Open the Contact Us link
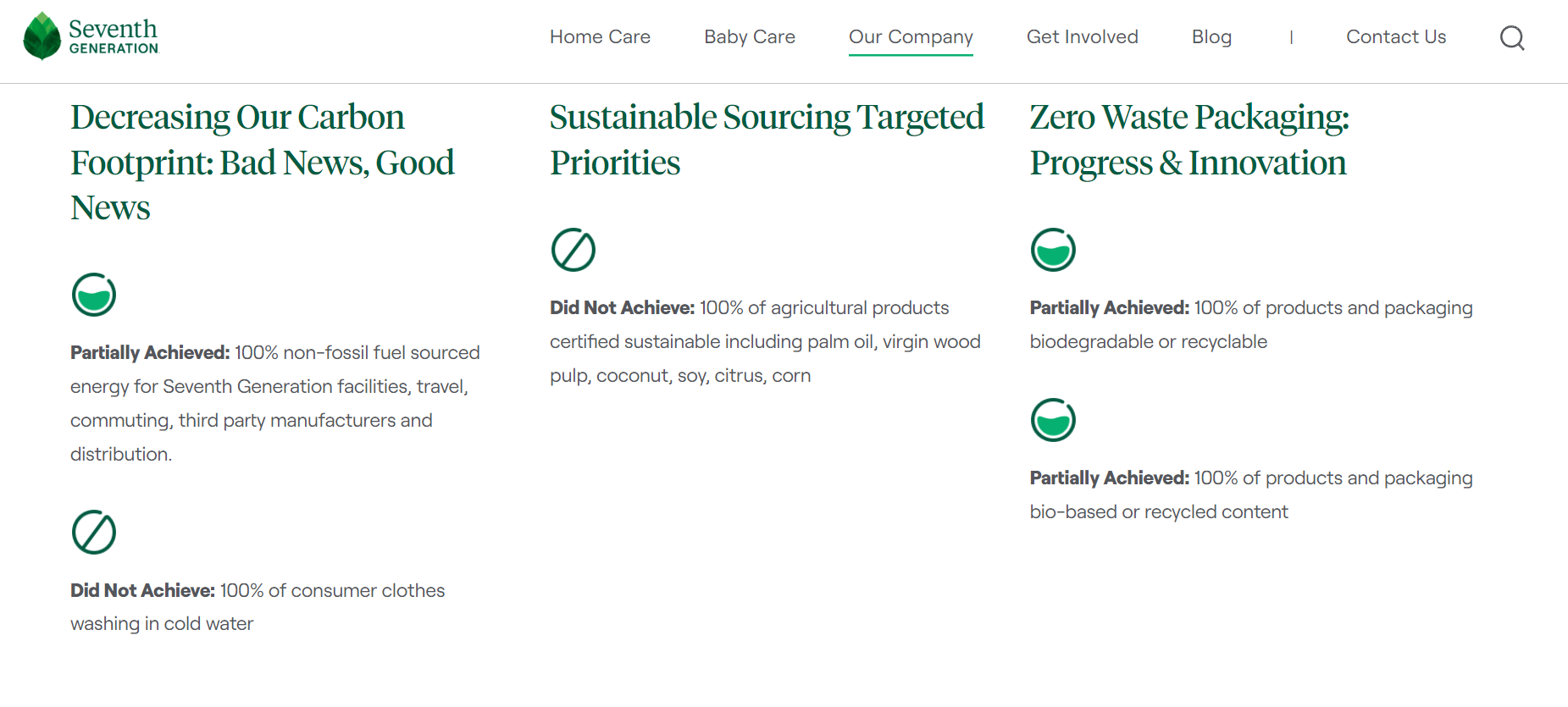 [x=1396, y=37]
